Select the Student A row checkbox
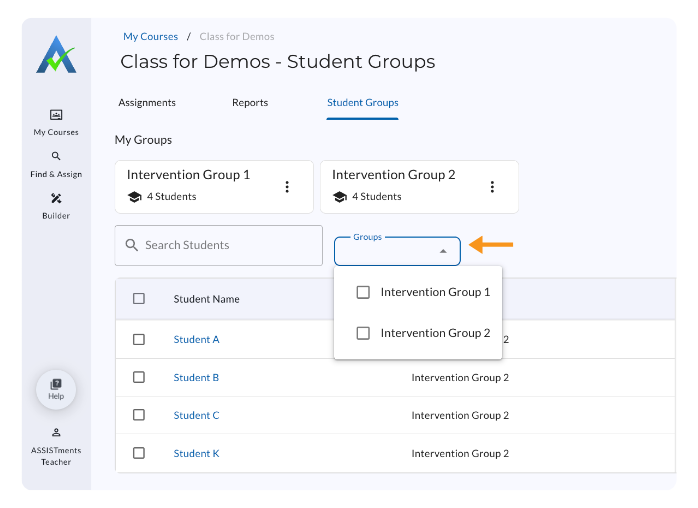Image resolution: width=698 pixels, height=508 pixels. click(139, 339)
